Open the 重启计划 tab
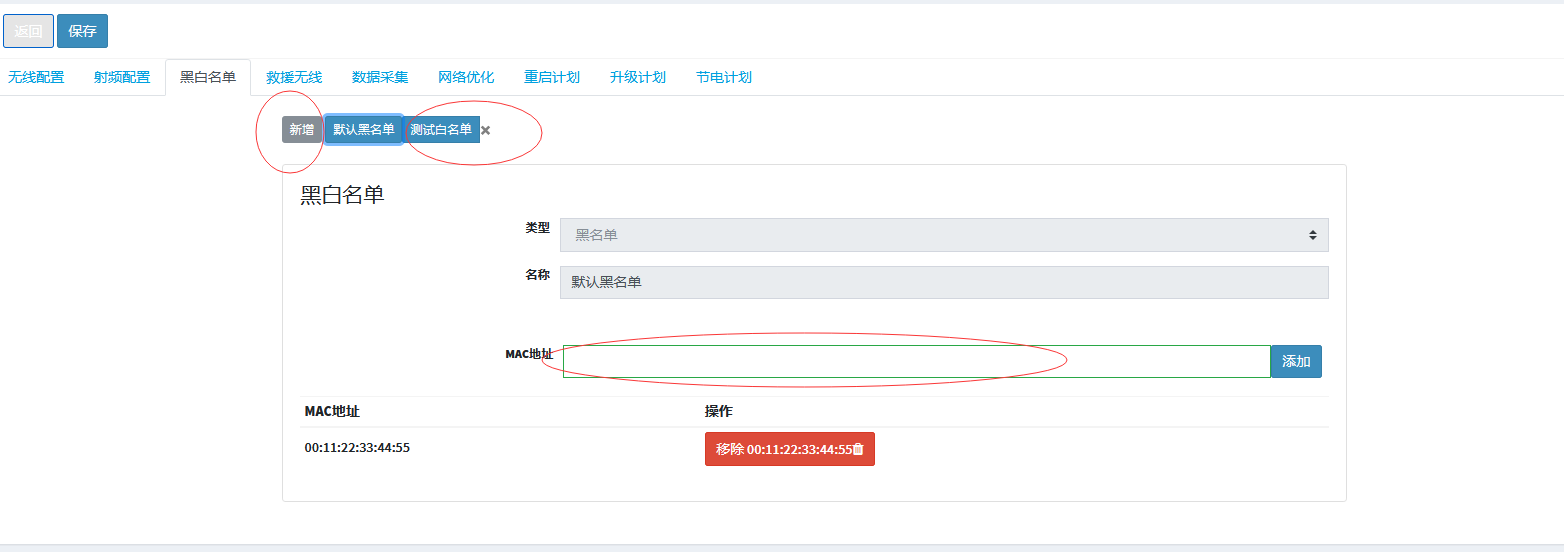The image size is (1564, 552). pos(552,77)
